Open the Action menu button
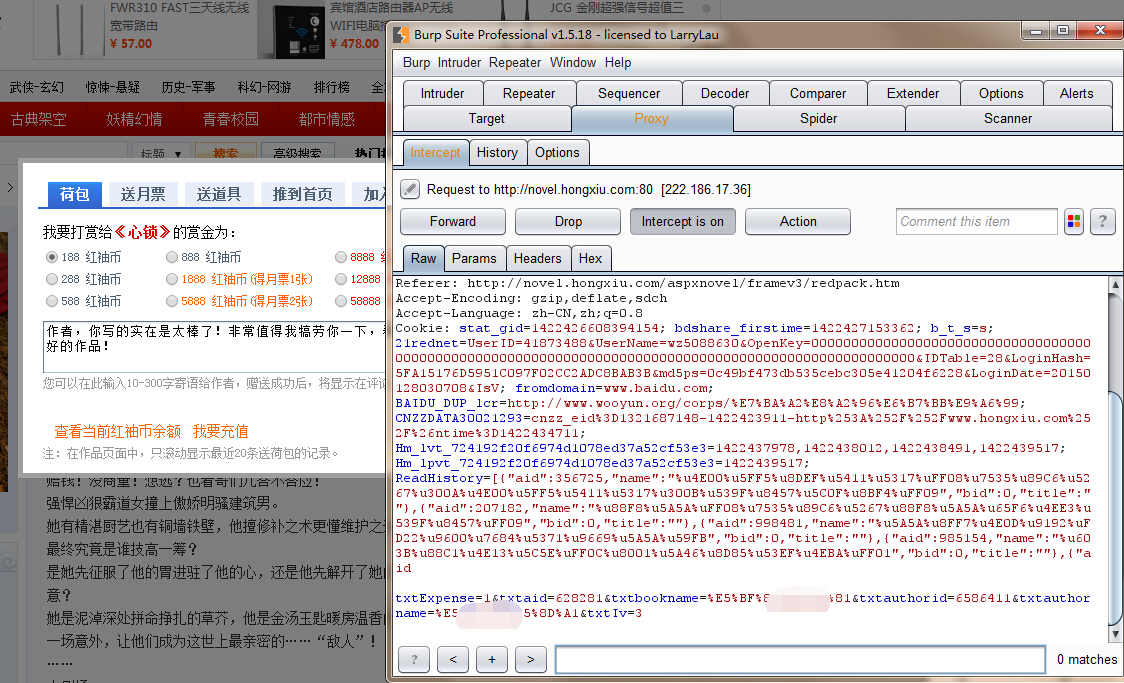 798,221
